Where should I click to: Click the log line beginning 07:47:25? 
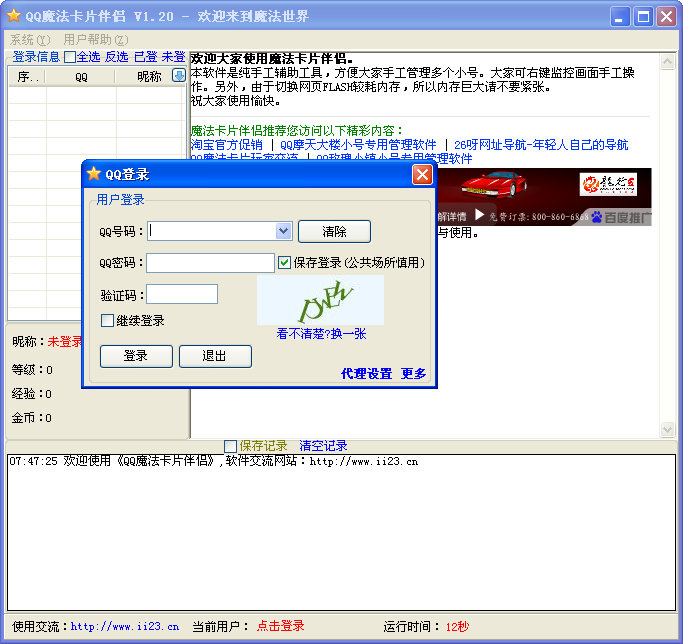214,461
